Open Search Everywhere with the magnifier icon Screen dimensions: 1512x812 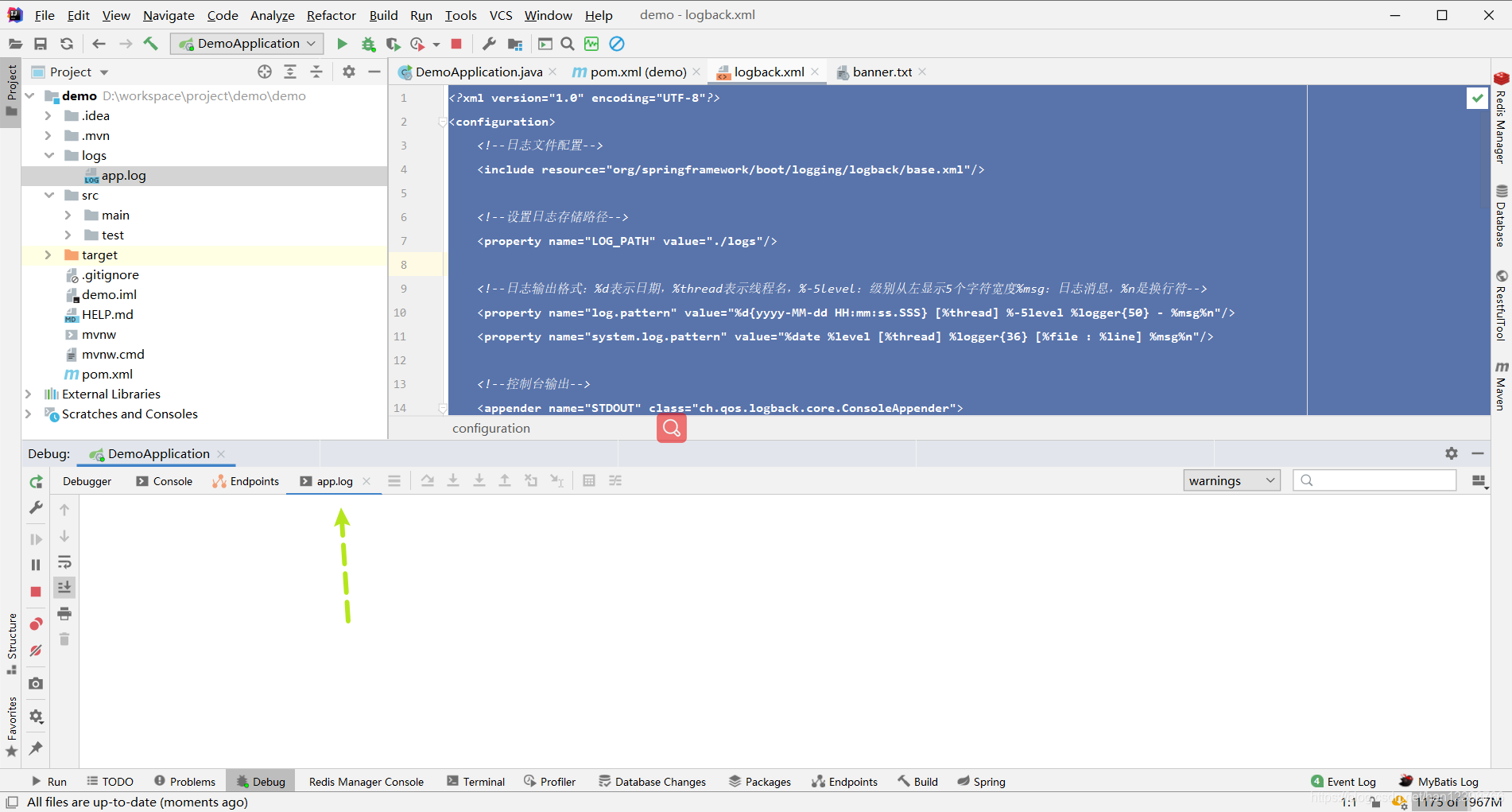(567, 44)
